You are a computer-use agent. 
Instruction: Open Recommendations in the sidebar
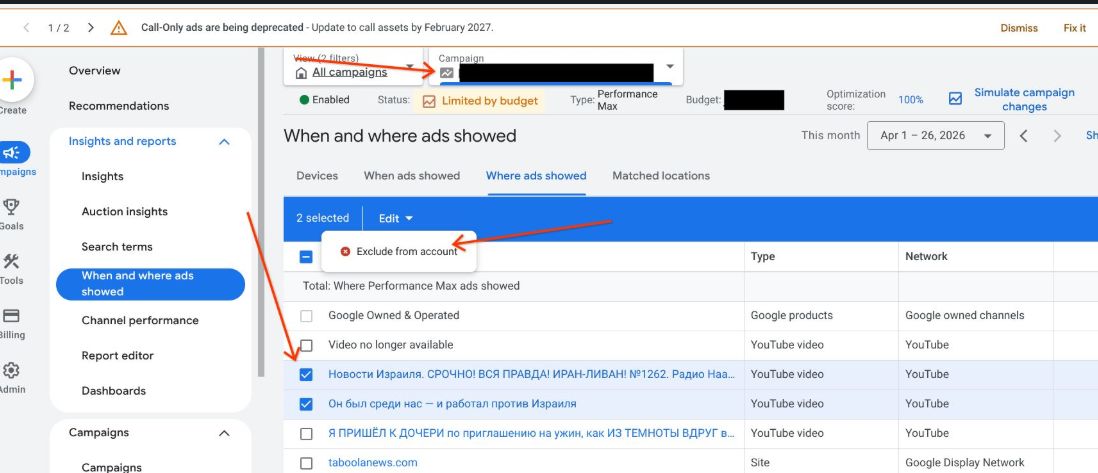coord(119,106)
